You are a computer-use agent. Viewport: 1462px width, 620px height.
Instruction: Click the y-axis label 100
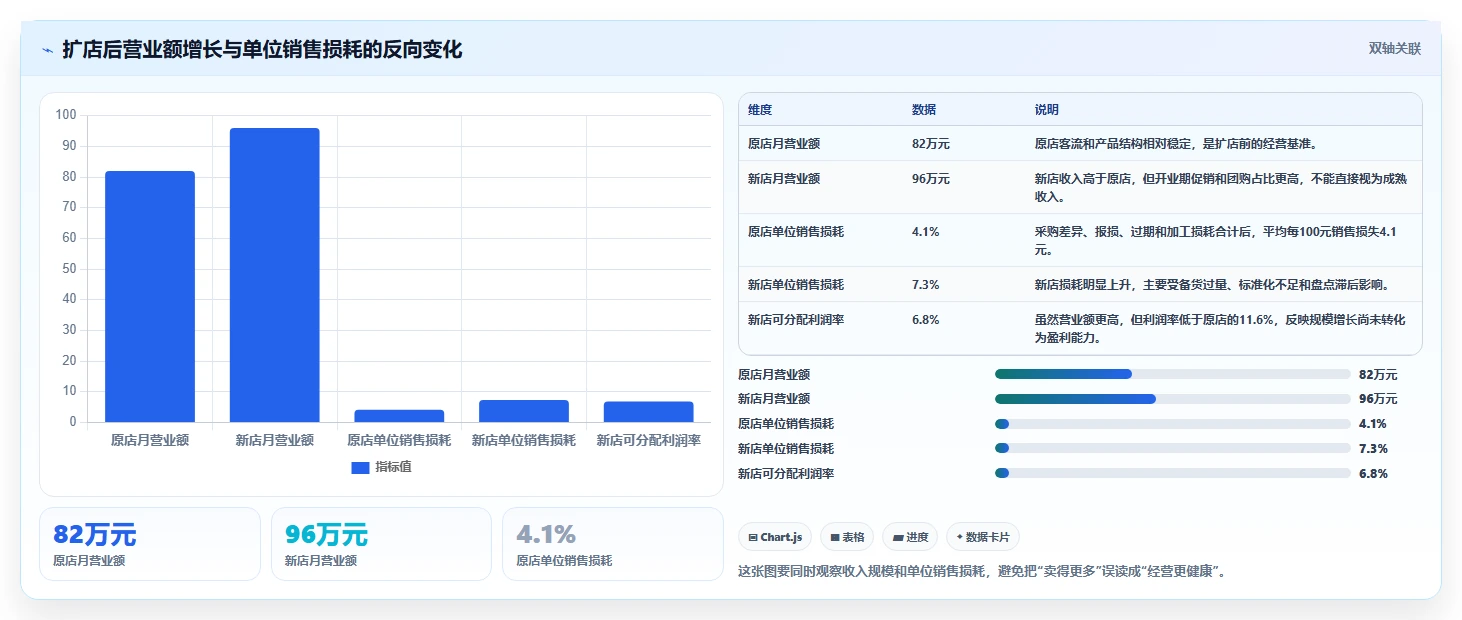point(66,115)
